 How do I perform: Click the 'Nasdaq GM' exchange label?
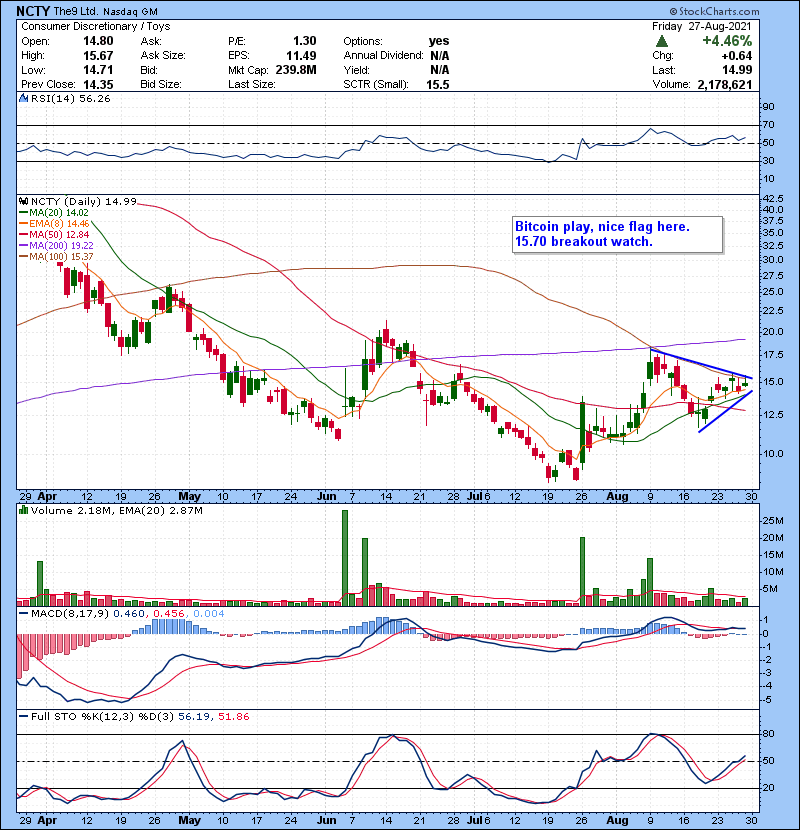[x=130, y=11]
